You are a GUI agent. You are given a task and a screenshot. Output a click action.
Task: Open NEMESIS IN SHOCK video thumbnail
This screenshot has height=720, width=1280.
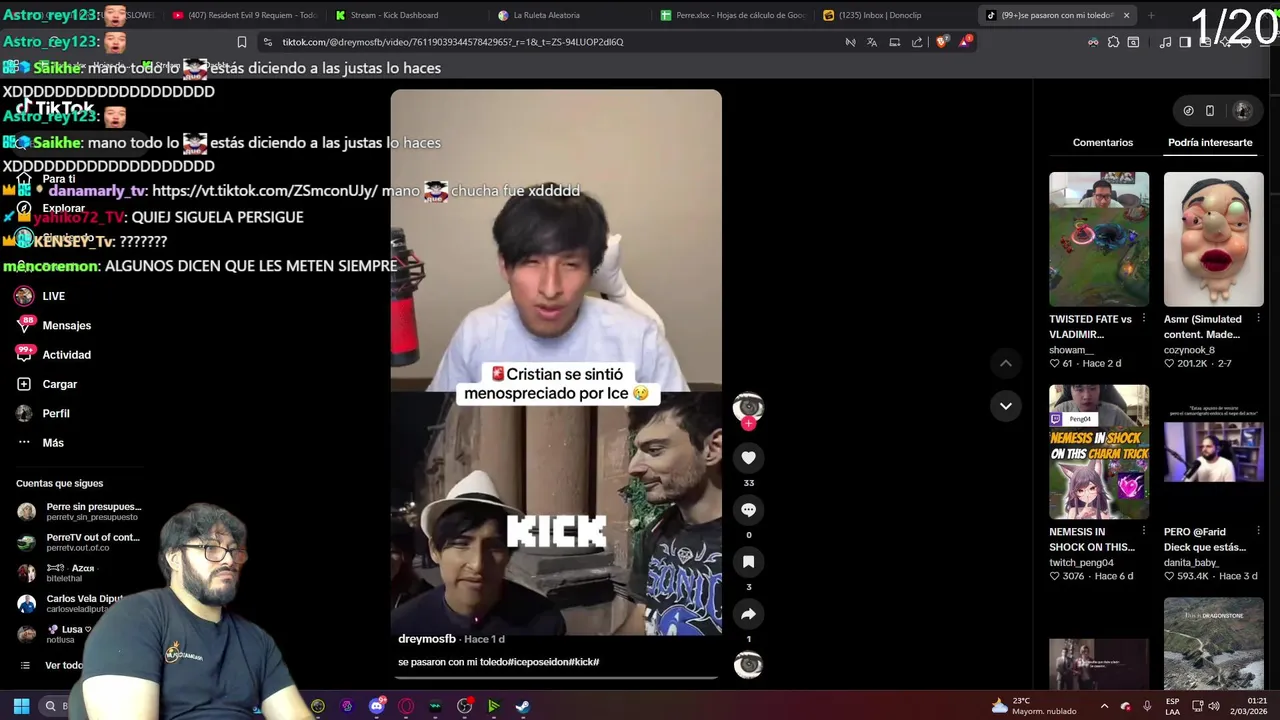[x=1099, y=452]
